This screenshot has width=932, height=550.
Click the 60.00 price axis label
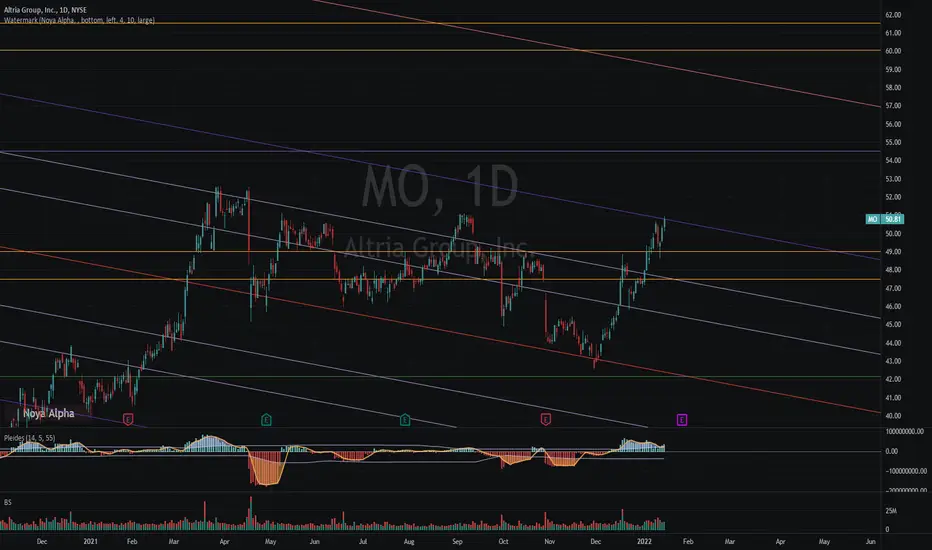[x=893, y=51]
